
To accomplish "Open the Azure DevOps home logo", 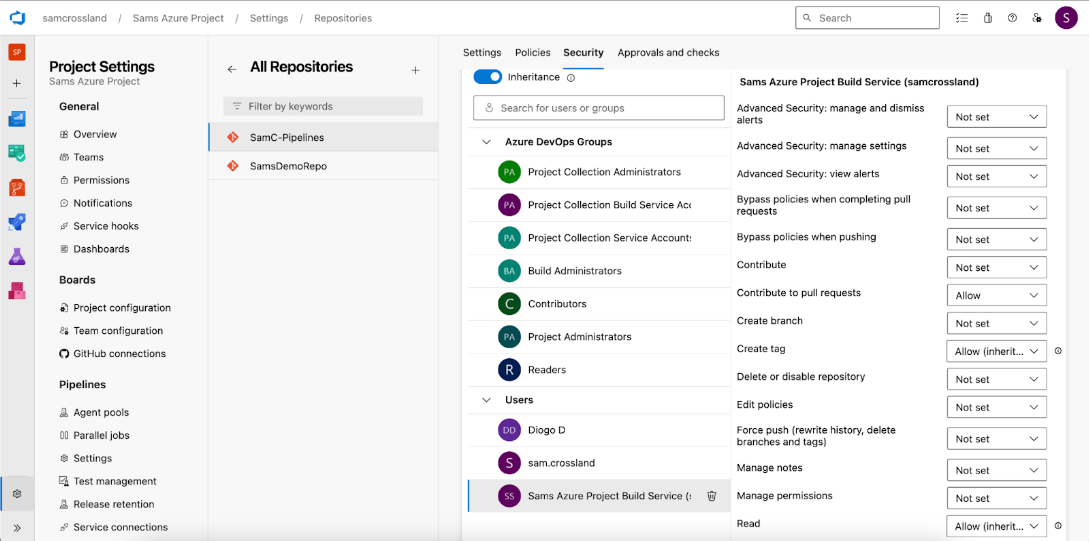I will (17, 18).
